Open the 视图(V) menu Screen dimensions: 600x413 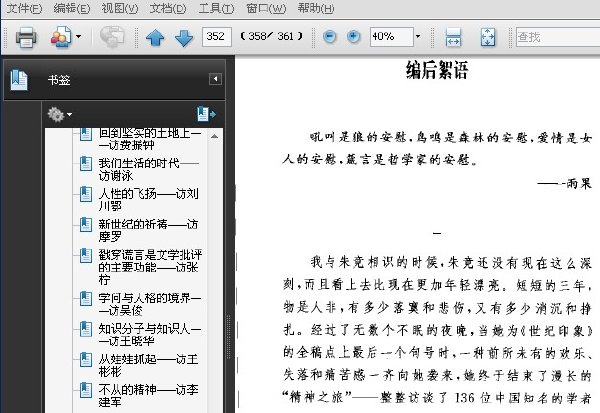[119, 8]
